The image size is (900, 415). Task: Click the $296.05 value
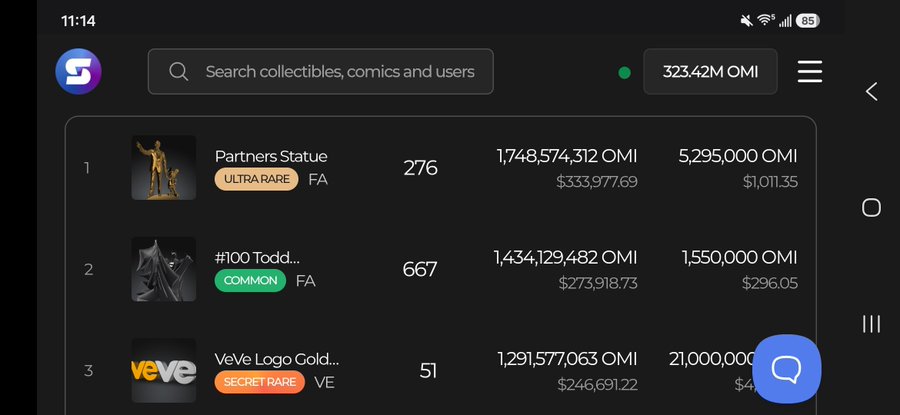(770, 283)
